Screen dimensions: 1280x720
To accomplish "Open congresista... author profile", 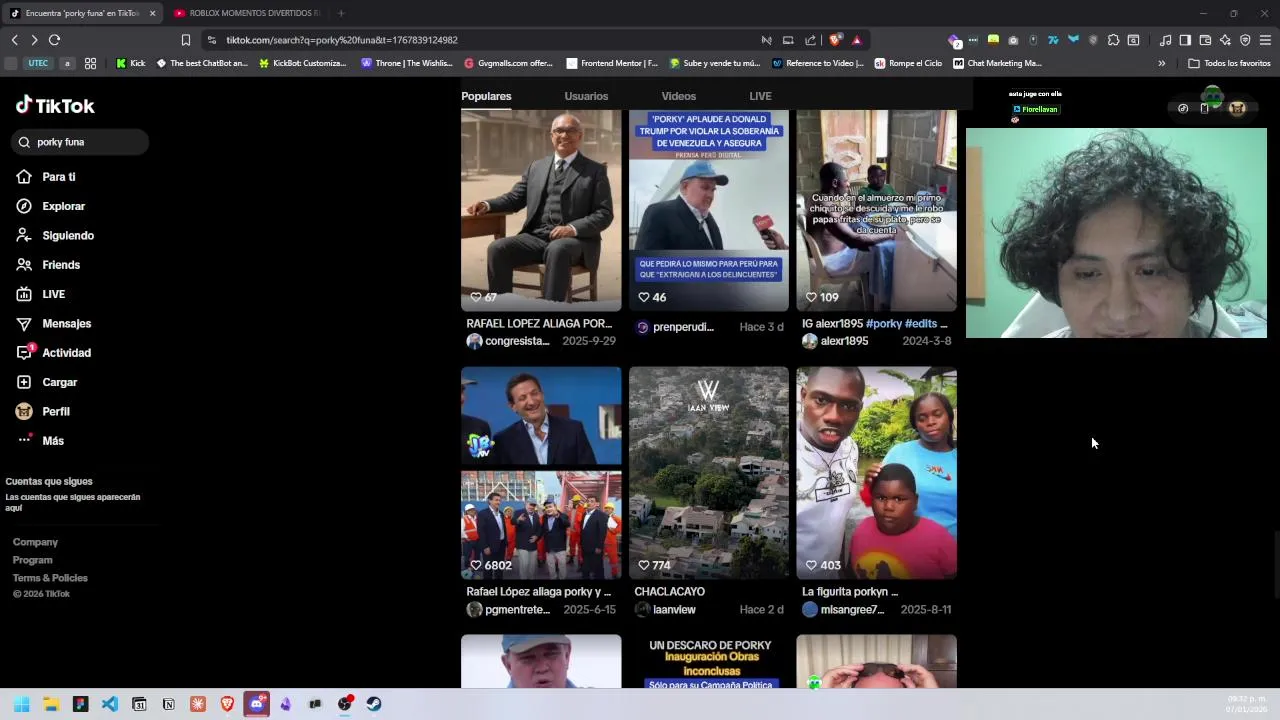I will tap(509, 341).
